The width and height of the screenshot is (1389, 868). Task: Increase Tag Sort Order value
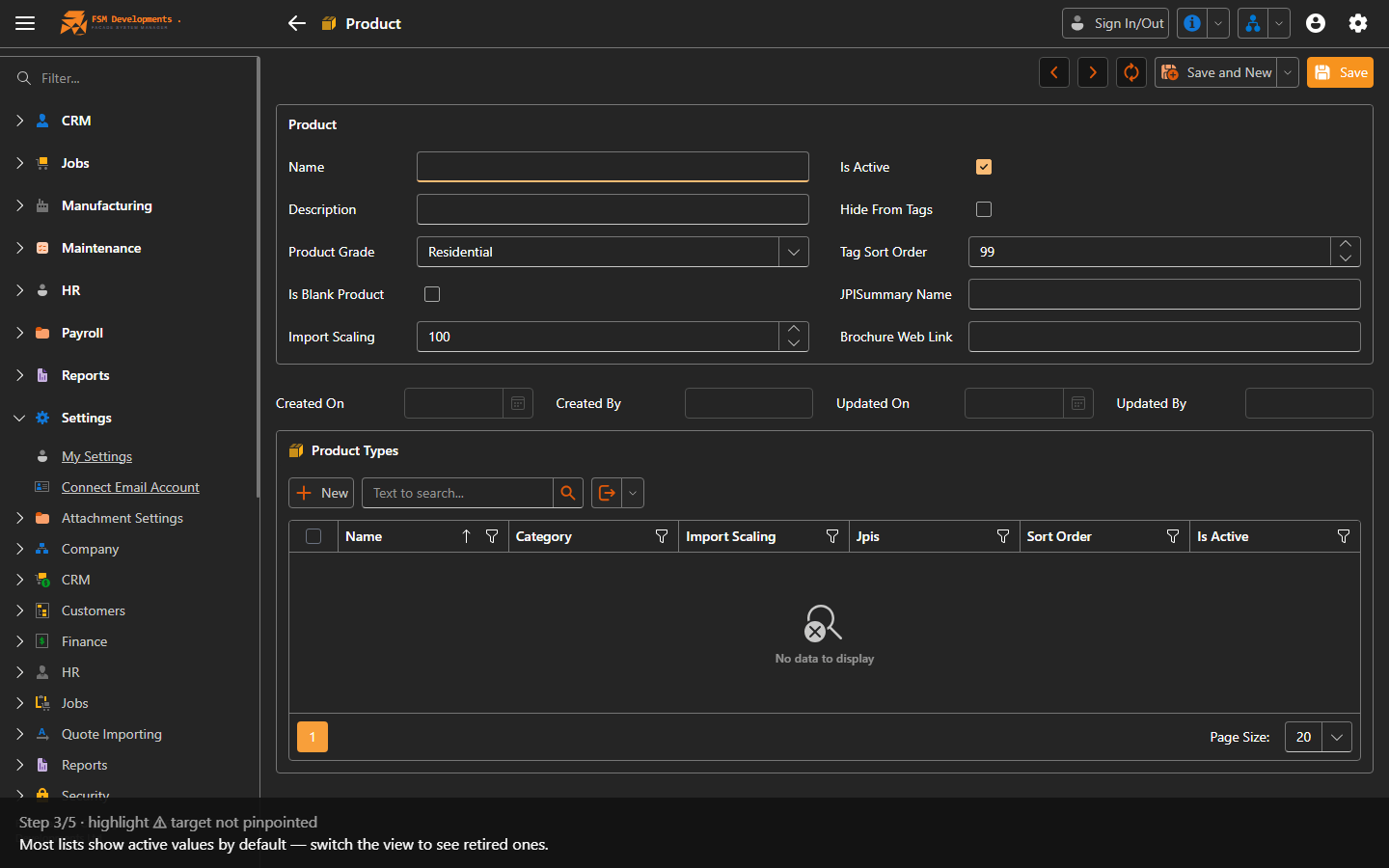1346,245
